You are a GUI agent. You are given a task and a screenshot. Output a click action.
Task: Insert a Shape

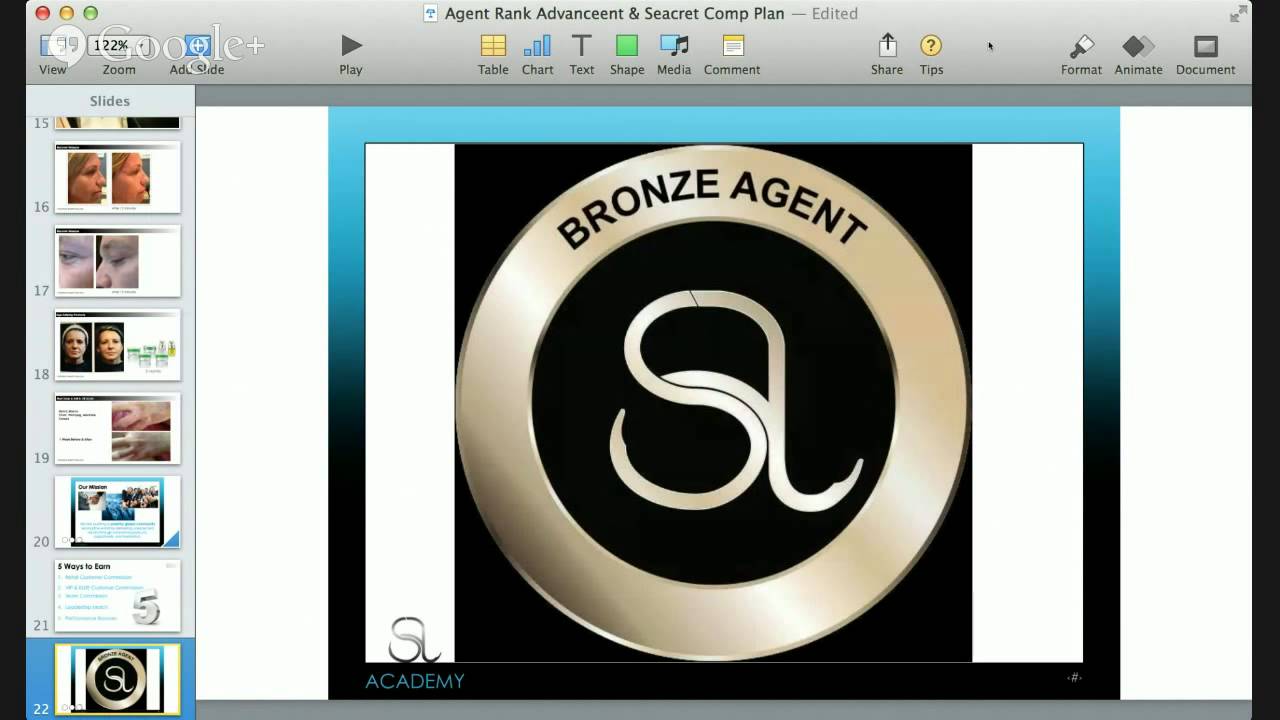click(x=627, y=54)
